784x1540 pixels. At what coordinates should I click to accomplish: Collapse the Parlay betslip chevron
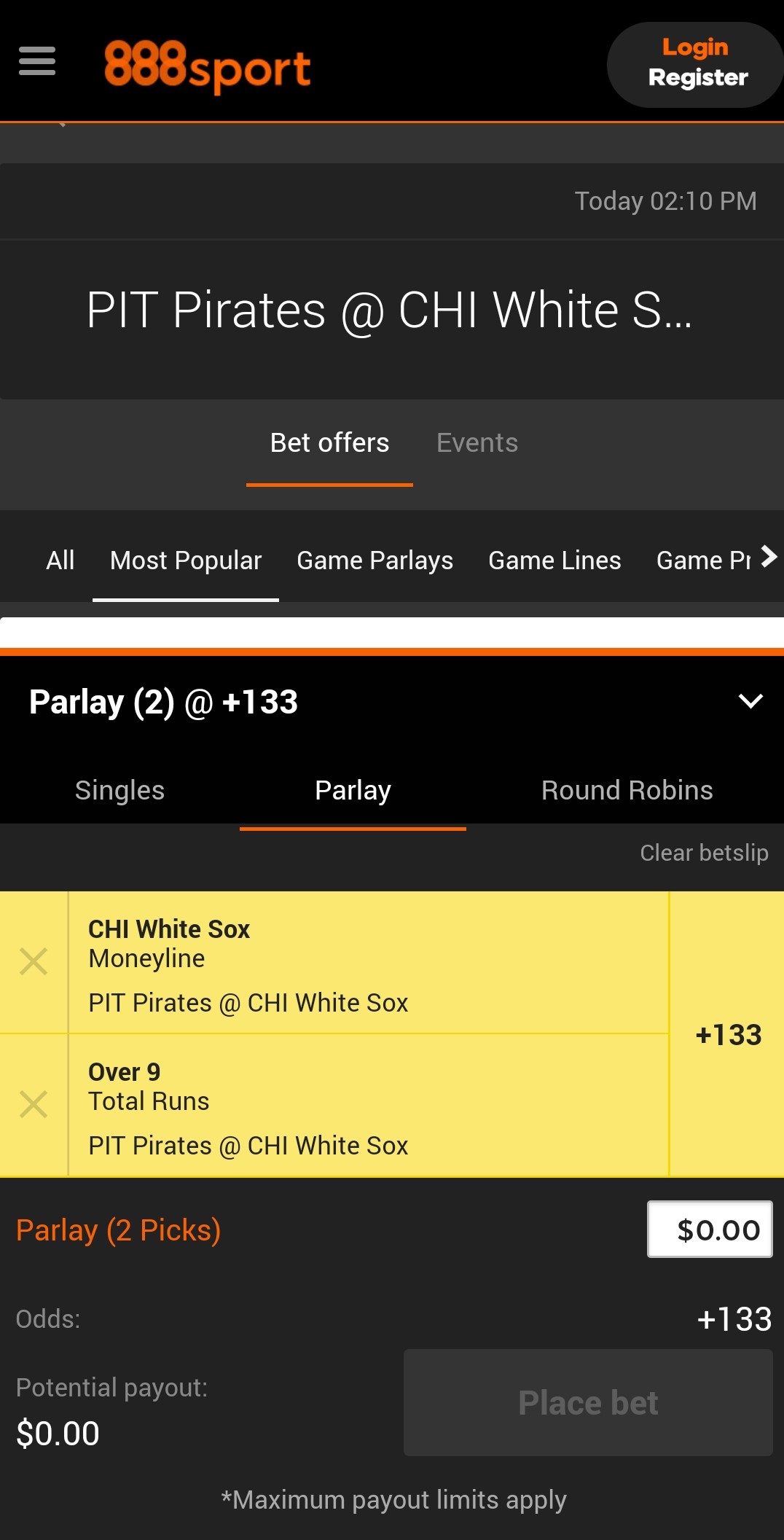coord(750,701)
